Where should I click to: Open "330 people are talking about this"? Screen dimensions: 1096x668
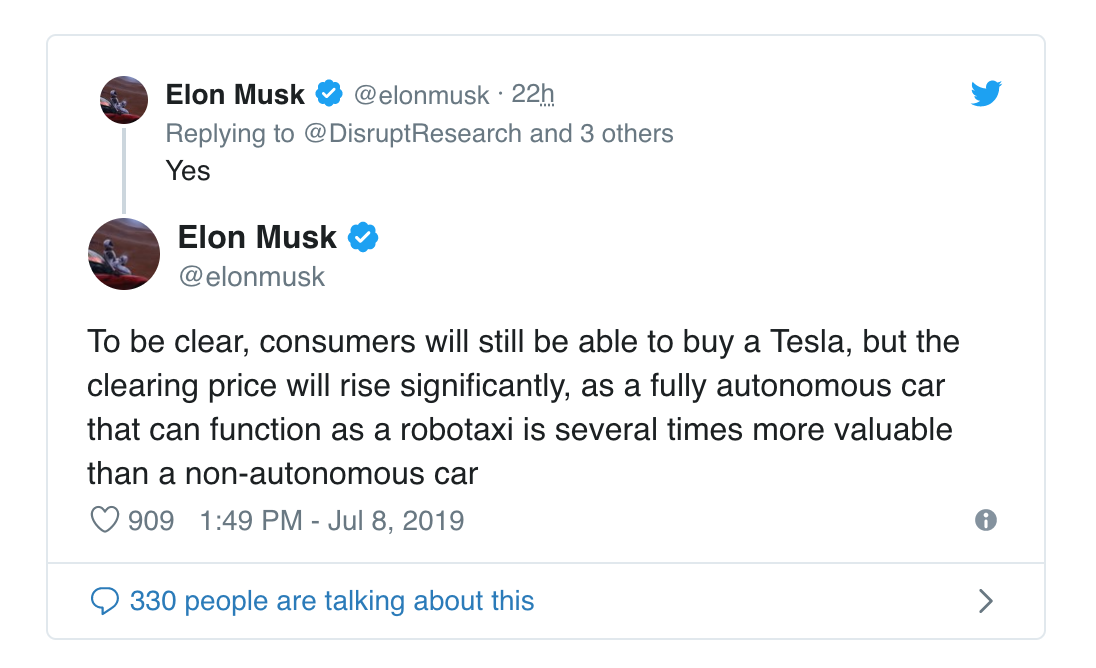(x=332, y=600)
